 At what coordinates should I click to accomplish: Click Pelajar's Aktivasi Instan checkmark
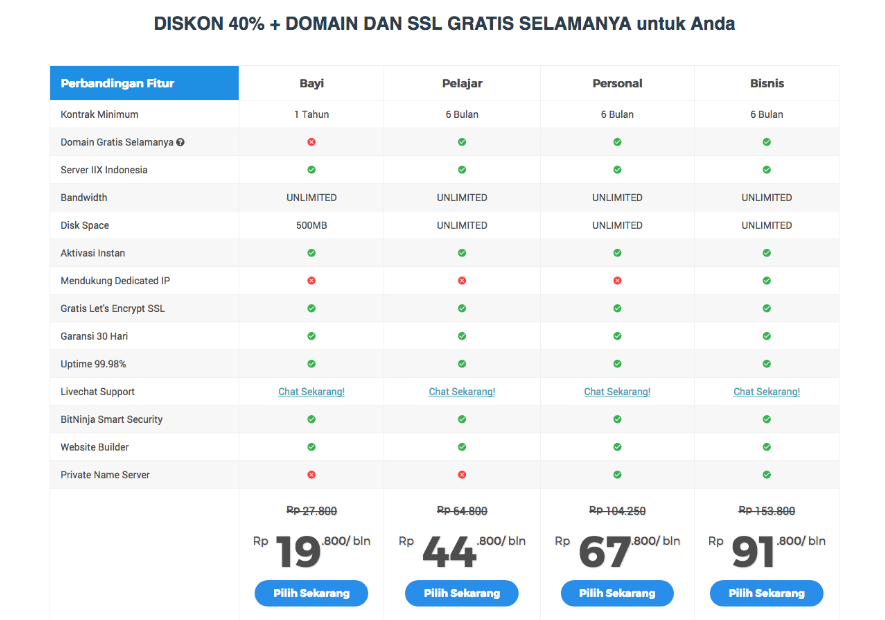click(462, 253)
